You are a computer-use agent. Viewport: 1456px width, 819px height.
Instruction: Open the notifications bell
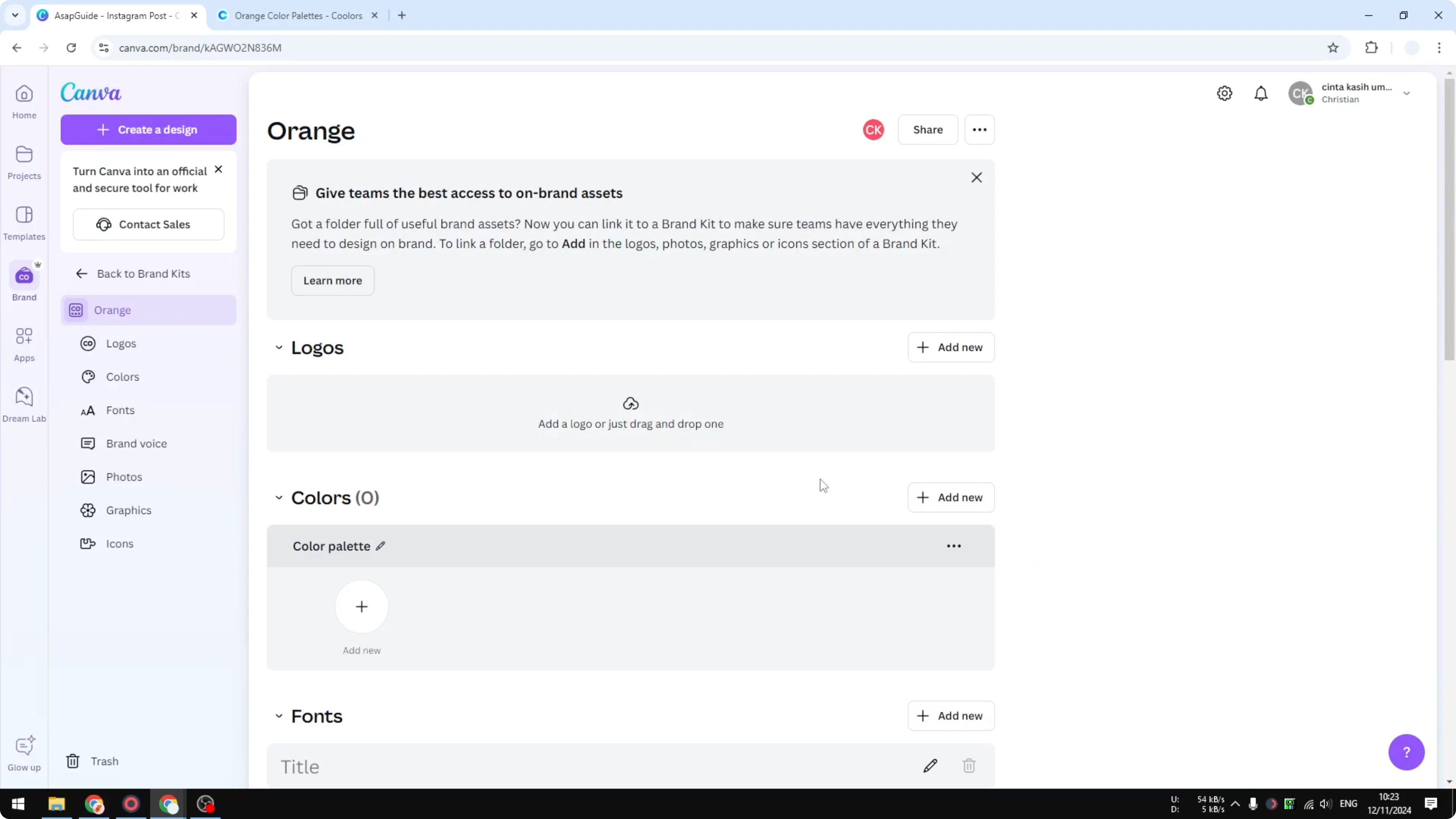[1261, 93]
